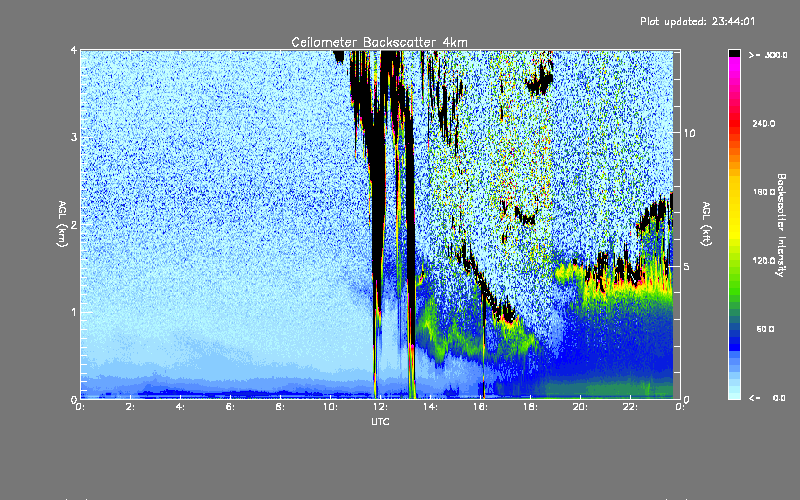Click the '10:' tick on UTC axis
Viewport: 800px width, 500px height.
(331, 407)
